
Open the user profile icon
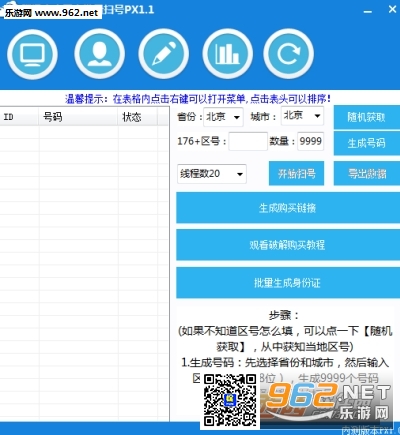99,54
